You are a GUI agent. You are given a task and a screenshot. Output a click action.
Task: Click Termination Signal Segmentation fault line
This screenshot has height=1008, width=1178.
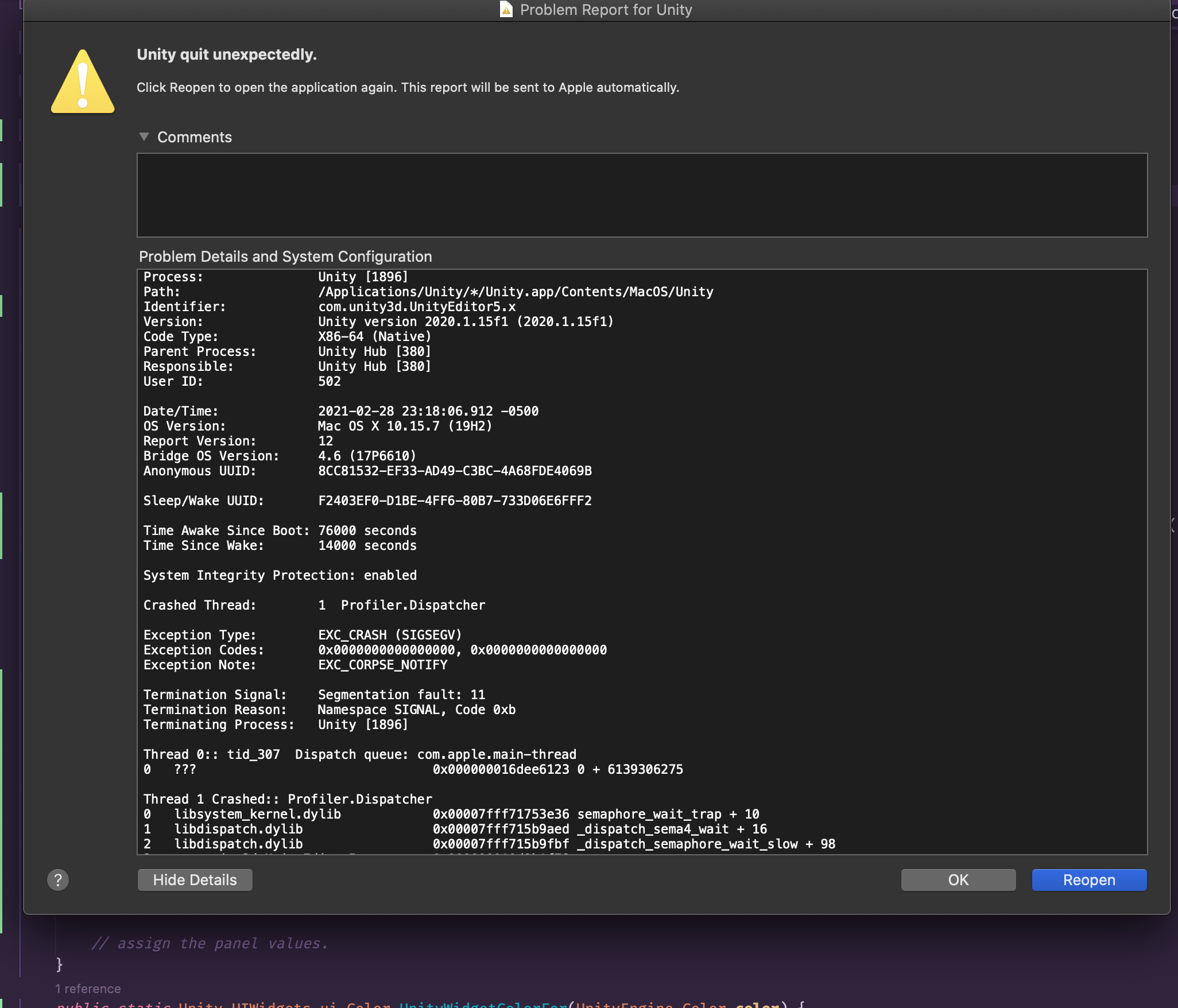click(314, 695)
